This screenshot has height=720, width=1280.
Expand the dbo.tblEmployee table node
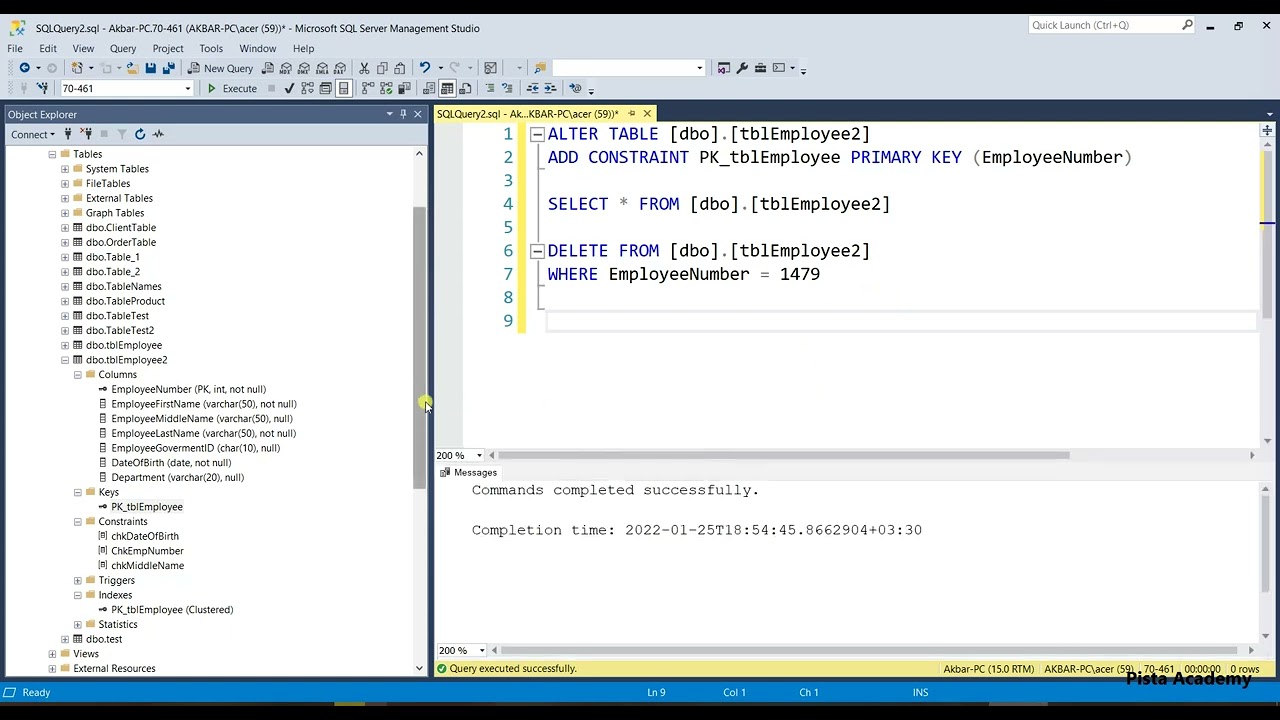(65, 345)
